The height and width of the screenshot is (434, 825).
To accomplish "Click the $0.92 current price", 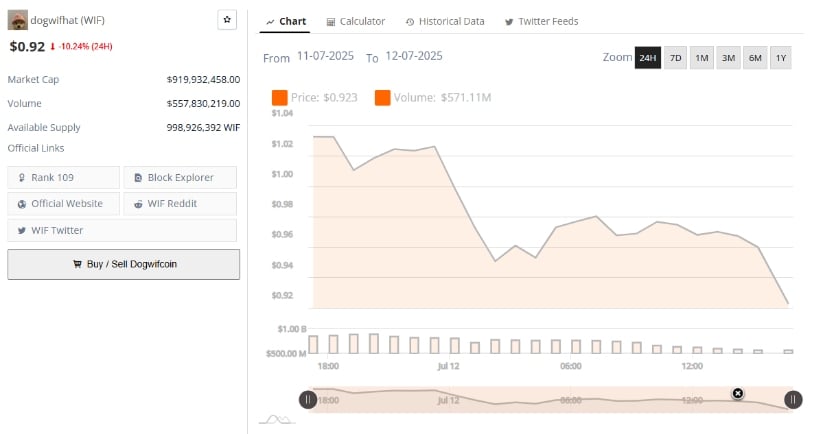I will (x=27, y=47).
